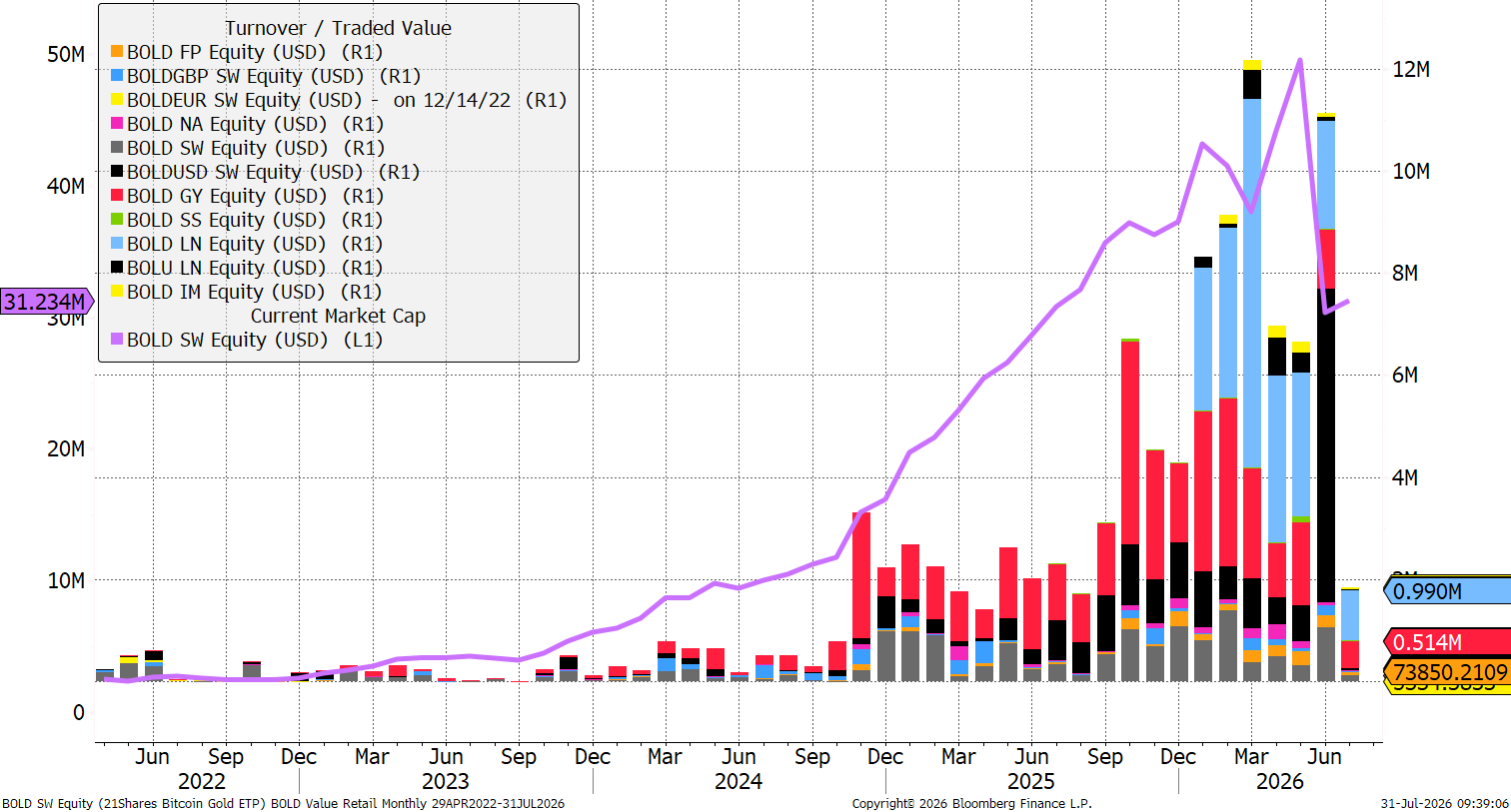The width and height of the screenshot is (1511, 812).
Task: Click the green swatch for BOLD SS Equity
Action: pyautogui.click(x=117, y=220)
